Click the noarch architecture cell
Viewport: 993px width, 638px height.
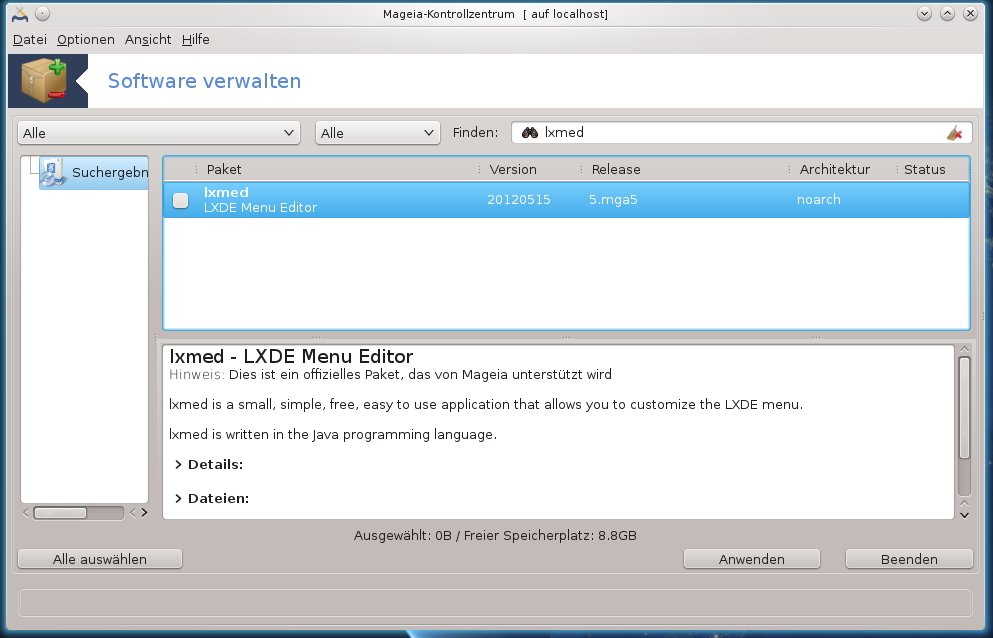click(819, 200)
